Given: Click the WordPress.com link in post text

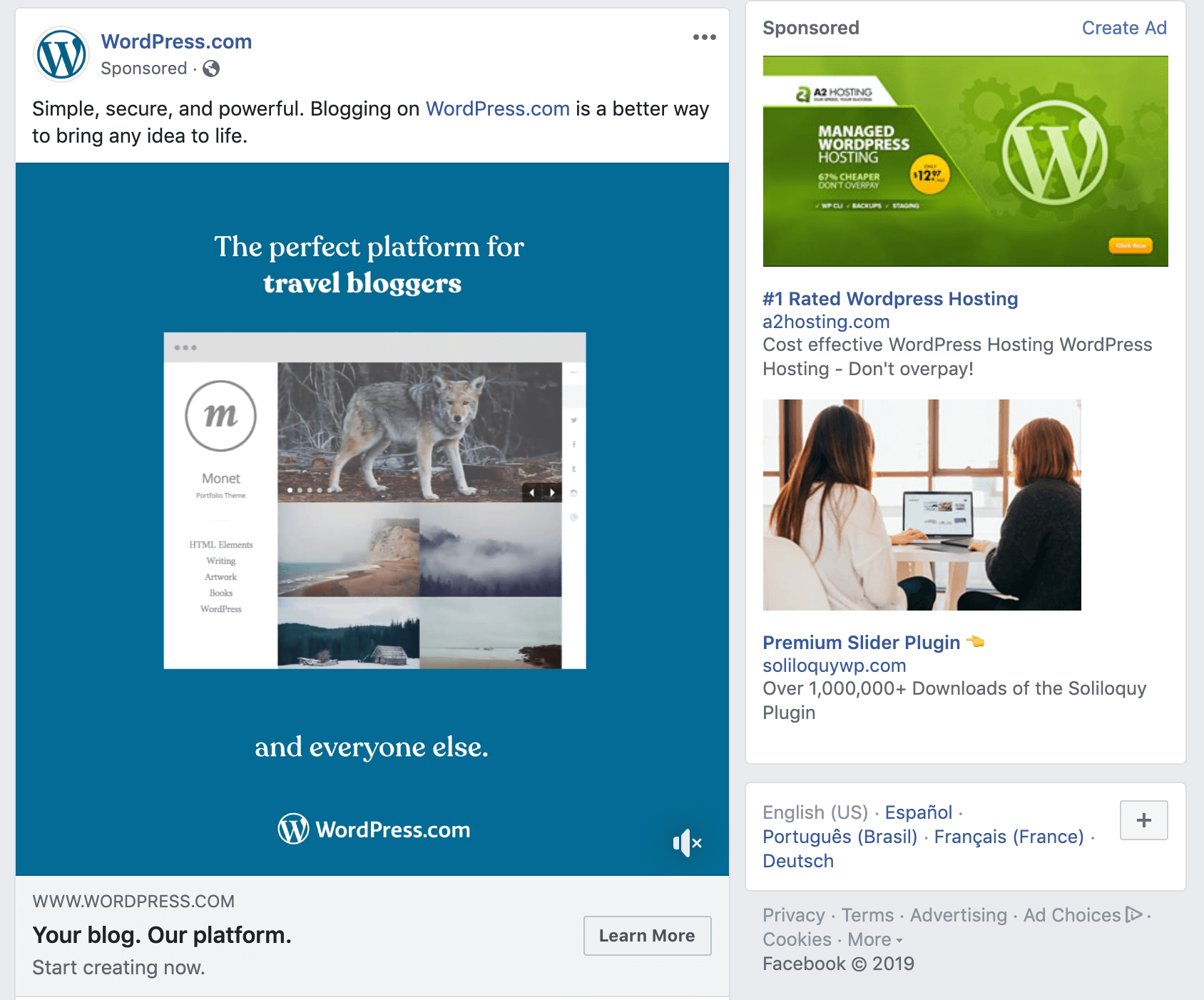Looking at the screenshot, I should coord(497,108).
